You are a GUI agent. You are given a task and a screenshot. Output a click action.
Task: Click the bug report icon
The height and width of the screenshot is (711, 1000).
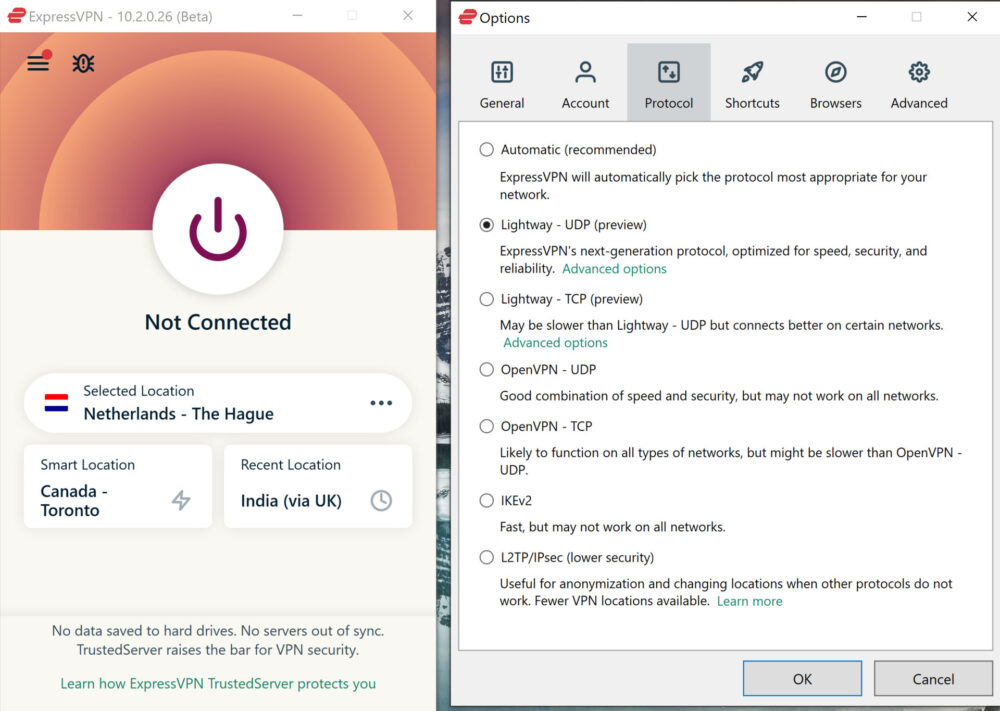[83, 62]
